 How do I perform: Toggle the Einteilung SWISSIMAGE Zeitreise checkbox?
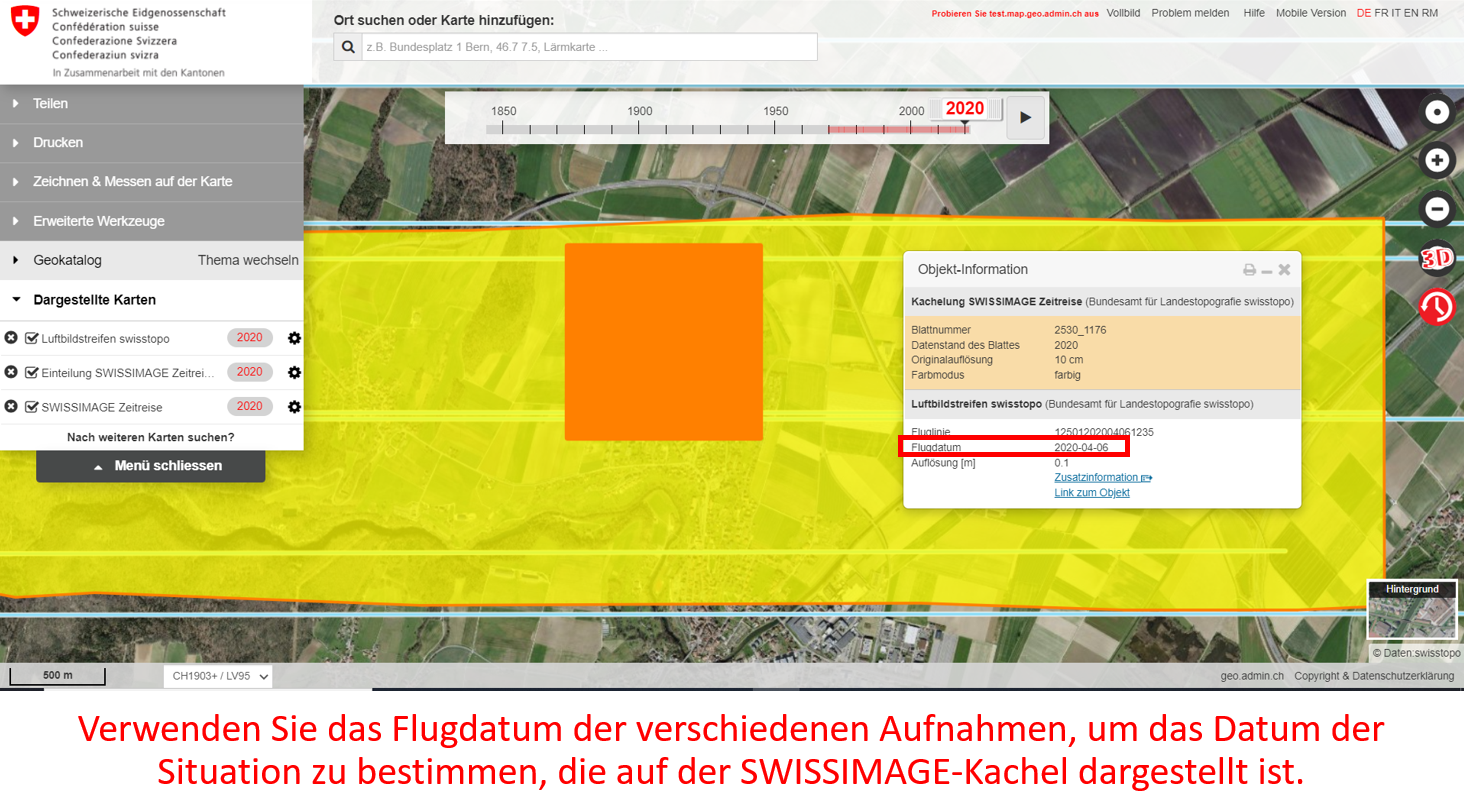pos(31,372)
